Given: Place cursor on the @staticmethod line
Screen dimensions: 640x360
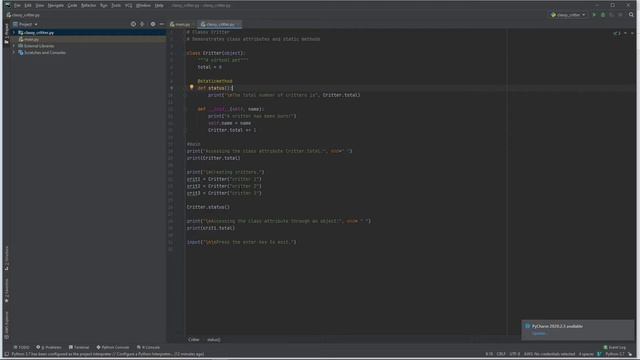Looking at the screenshot, I should click(215, 81).
